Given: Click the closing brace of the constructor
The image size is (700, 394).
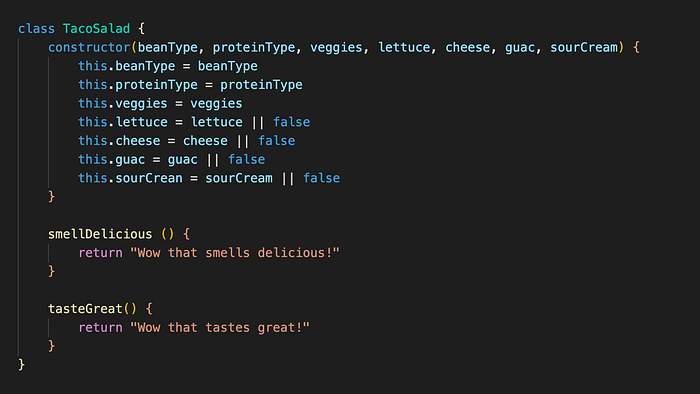Looking at the screenshot, I should tap(51, 196).
